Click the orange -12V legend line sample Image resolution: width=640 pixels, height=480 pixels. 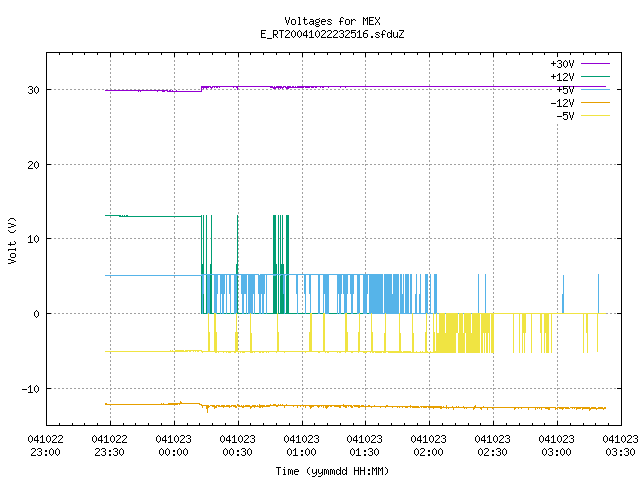596,102
